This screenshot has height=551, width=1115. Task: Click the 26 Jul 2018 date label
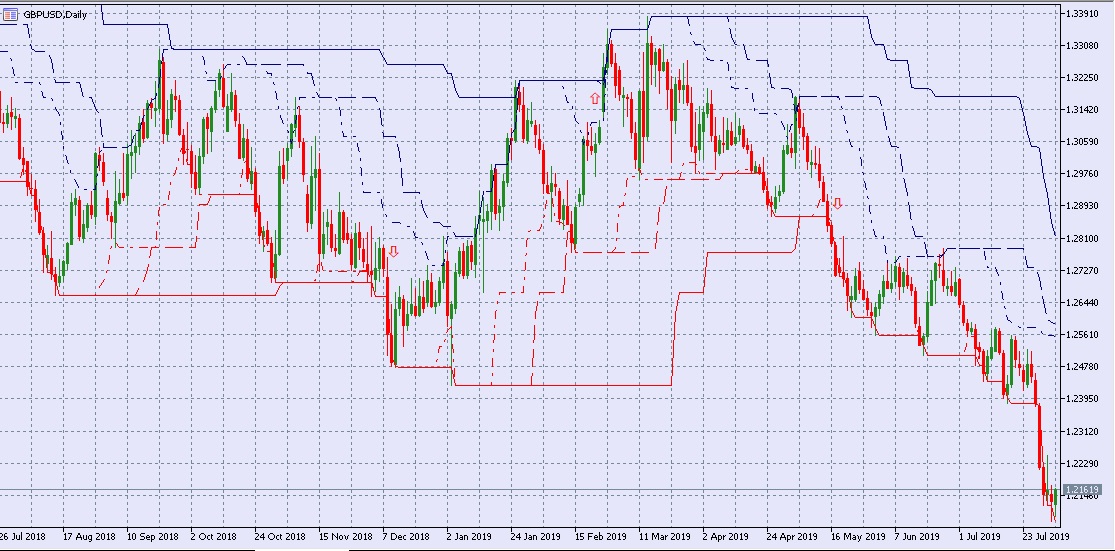[23, 536]
